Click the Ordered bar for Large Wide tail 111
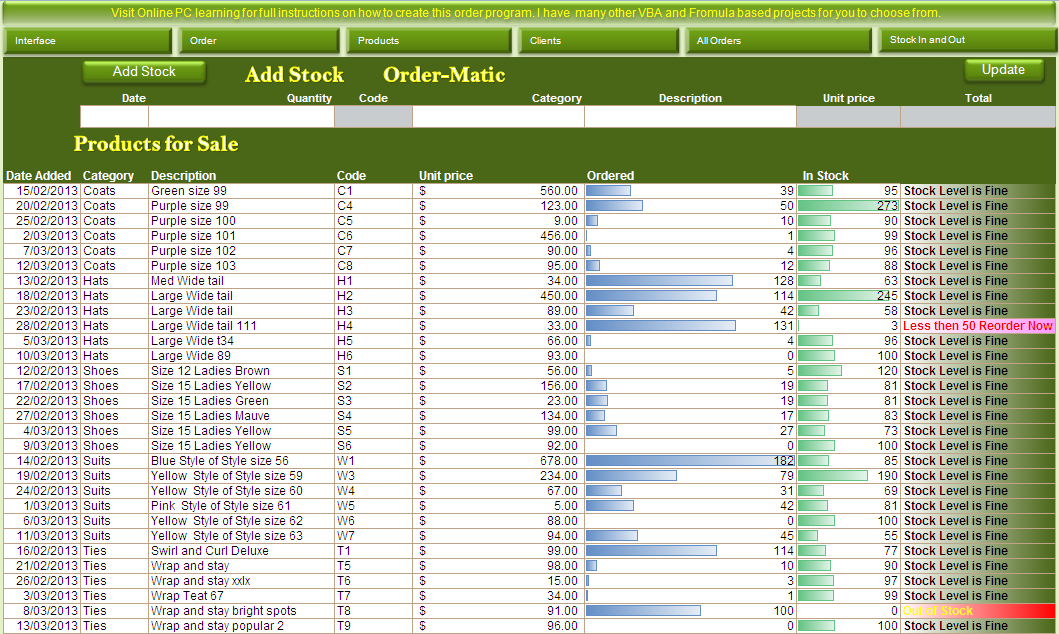1059x634 pixels. coord(661,326)
